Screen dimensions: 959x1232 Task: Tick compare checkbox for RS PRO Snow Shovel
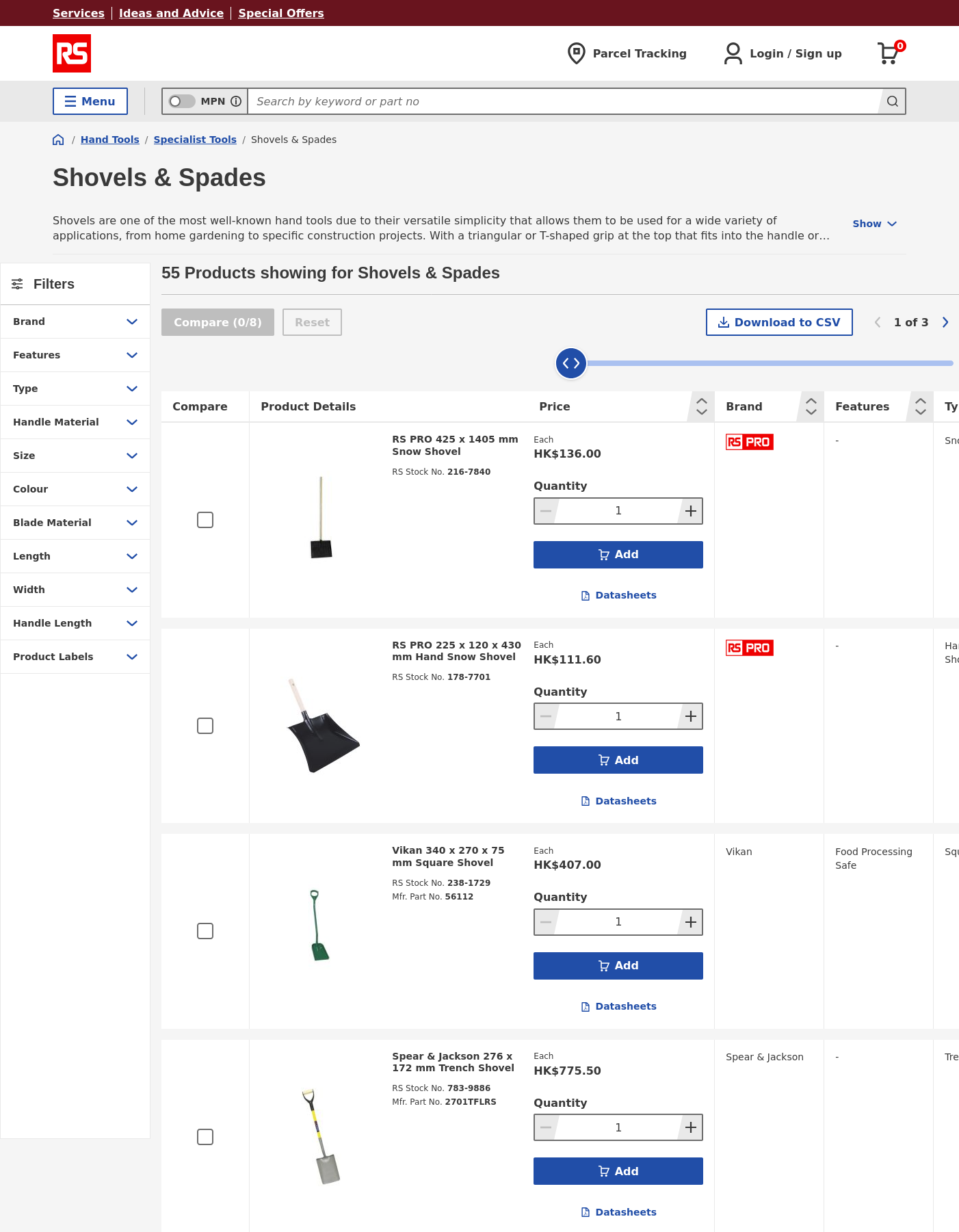[x=205, y=520]
